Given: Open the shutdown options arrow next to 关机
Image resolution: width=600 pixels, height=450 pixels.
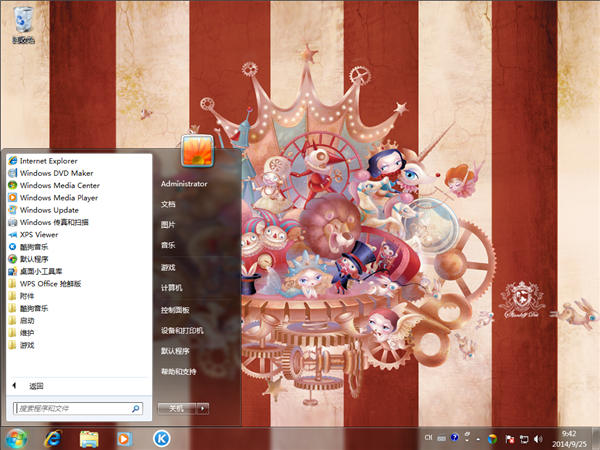Looking at the screenshot, I should click(203, 408).
